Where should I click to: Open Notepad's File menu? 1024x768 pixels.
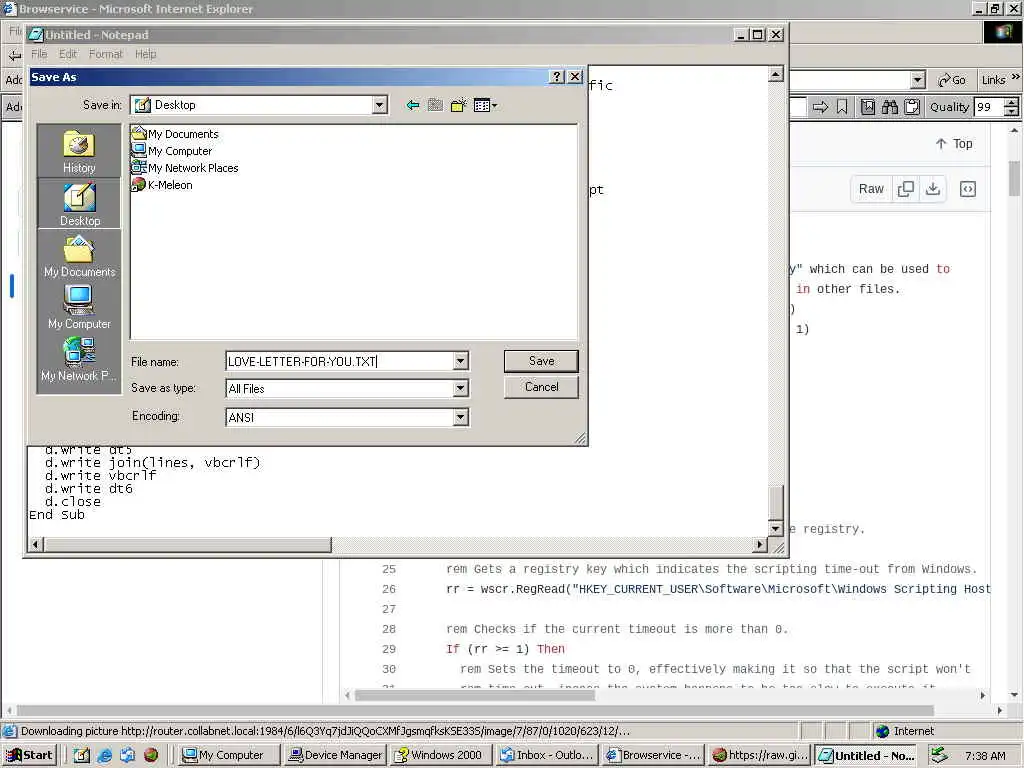coord(39,54)
